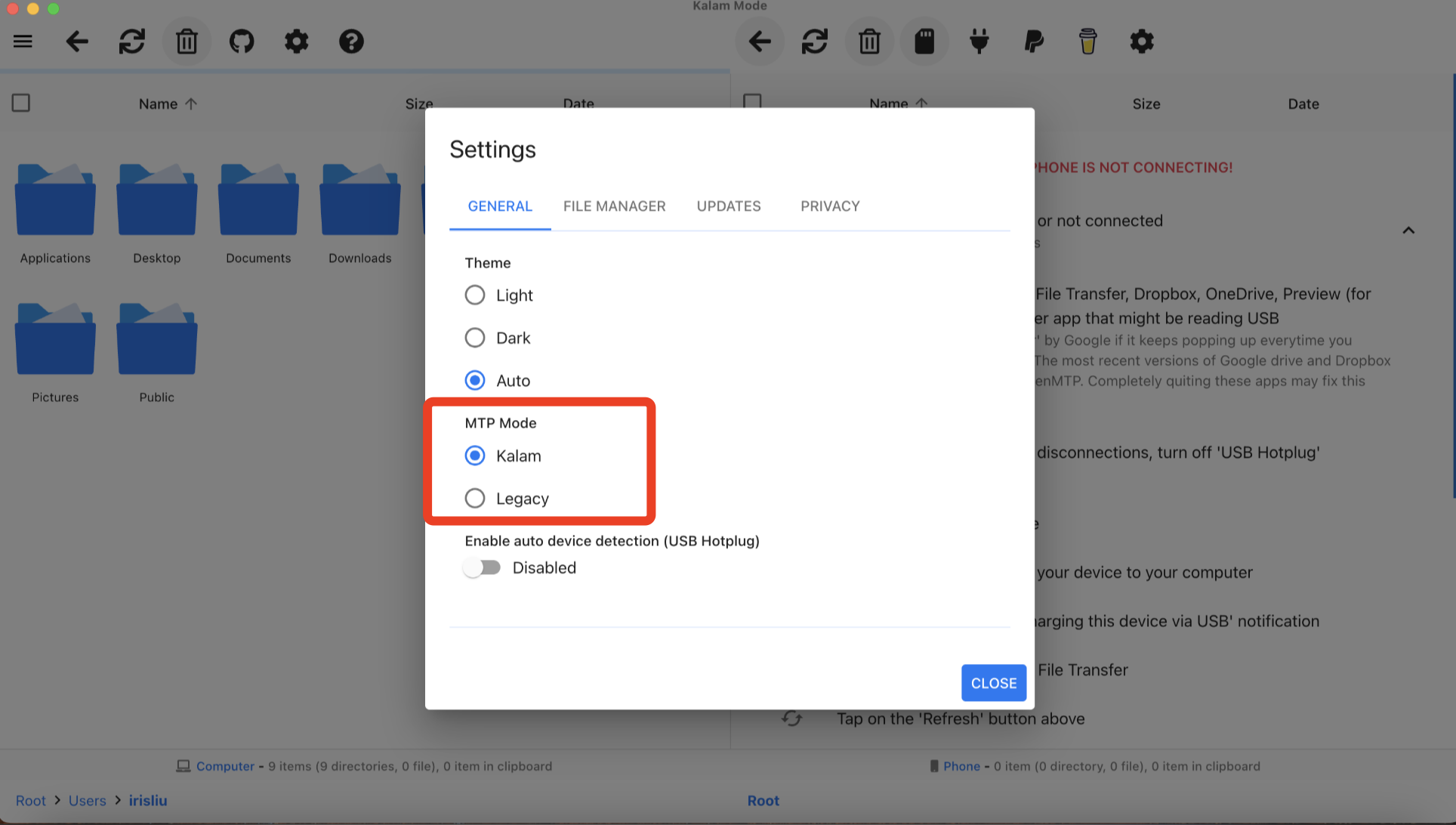Click the Date column header in Phone pane
The image size is (1456, 825).
coord(1303,104)
